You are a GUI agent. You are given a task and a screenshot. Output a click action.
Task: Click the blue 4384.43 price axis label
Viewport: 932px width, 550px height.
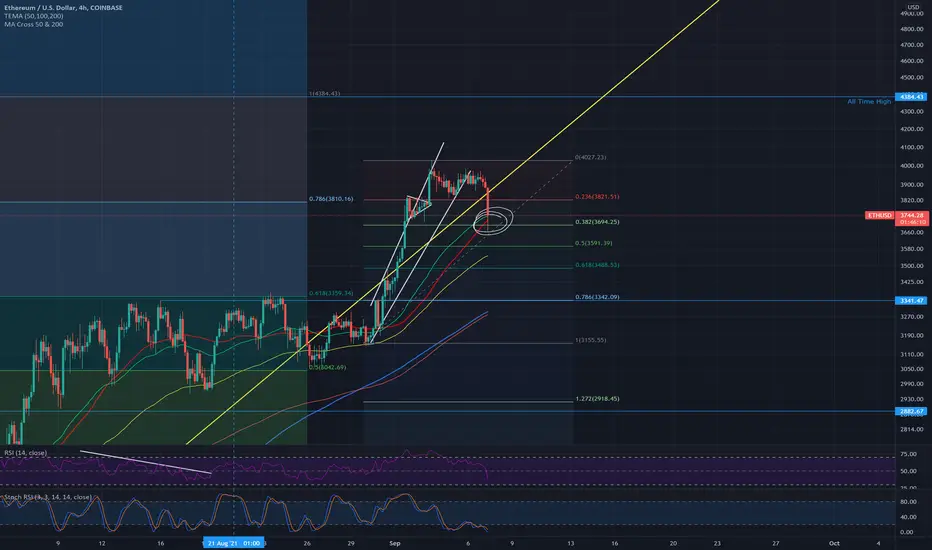911,97
